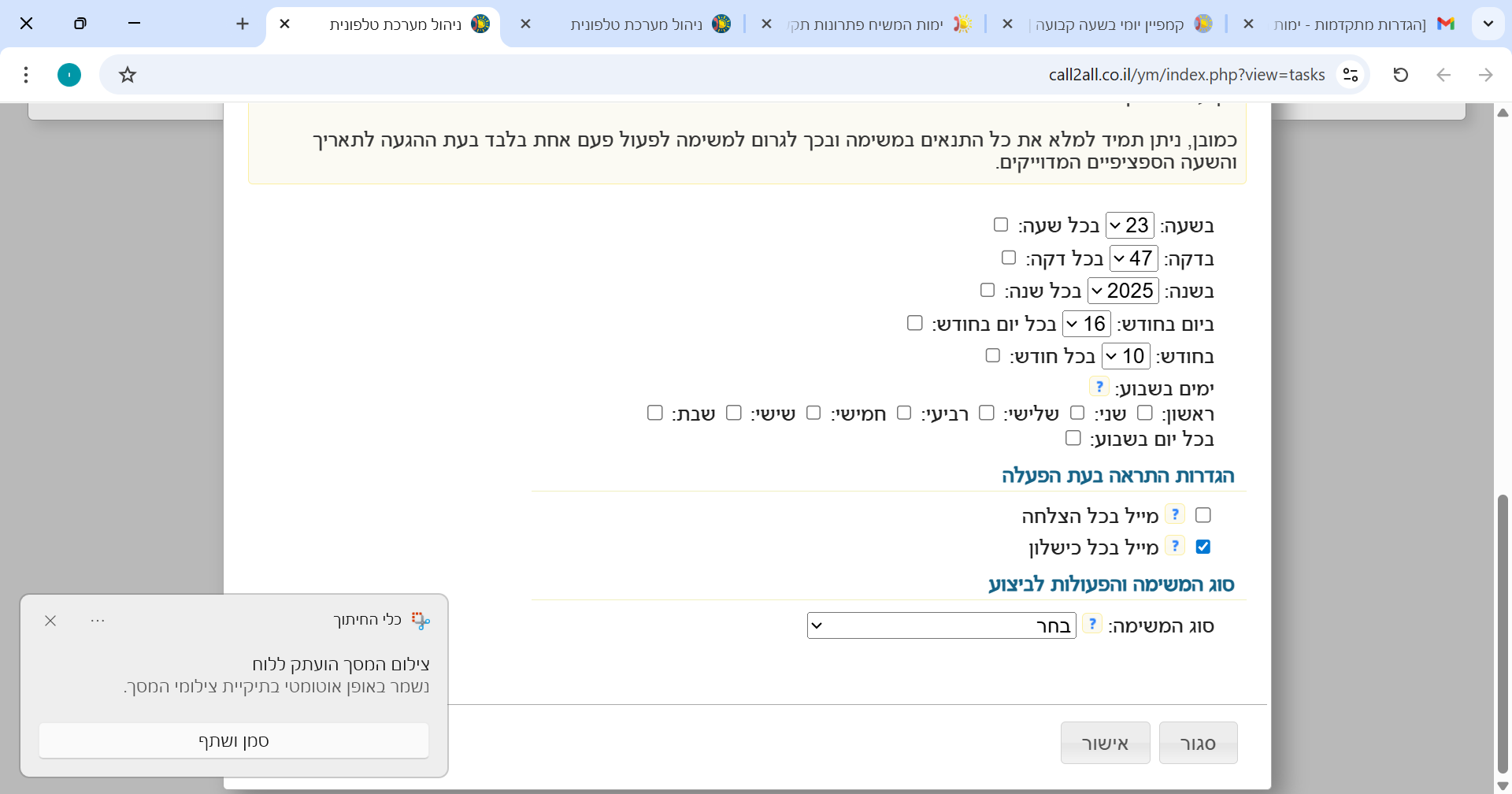The image size is (1512, 794).
Task: Open new browser tab
Action: tap(243, 24)
